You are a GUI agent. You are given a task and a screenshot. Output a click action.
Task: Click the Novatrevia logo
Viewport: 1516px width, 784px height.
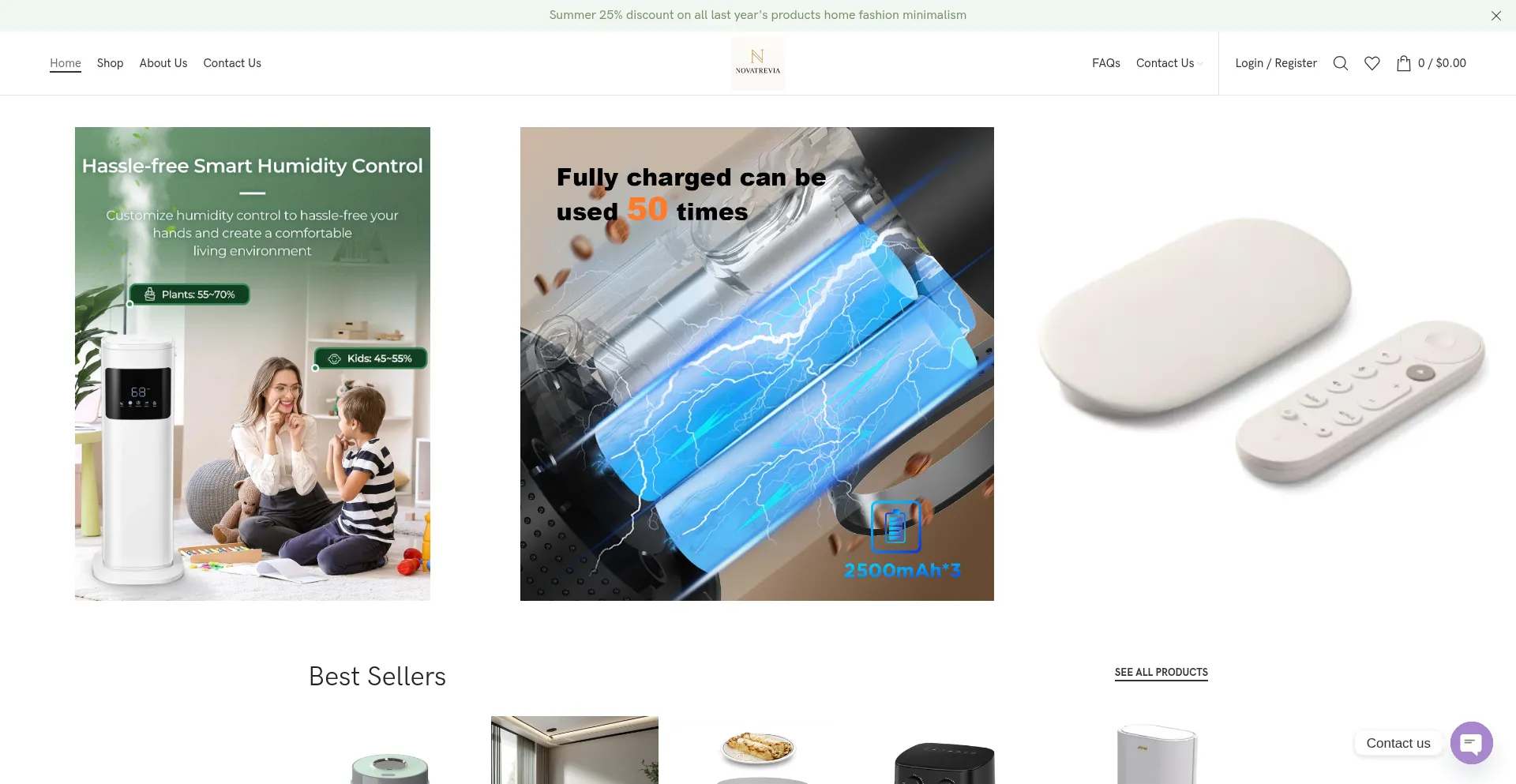pos(758,63)
